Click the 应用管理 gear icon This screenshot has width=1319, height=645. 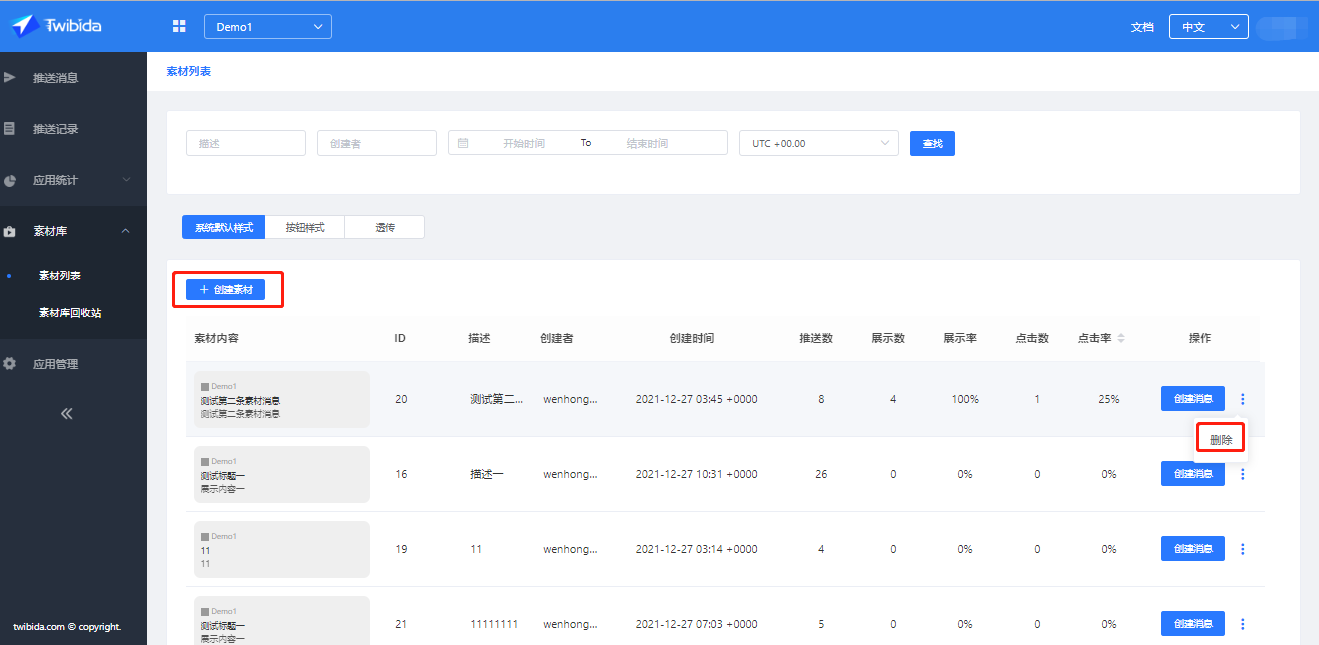tap(10, 364)
